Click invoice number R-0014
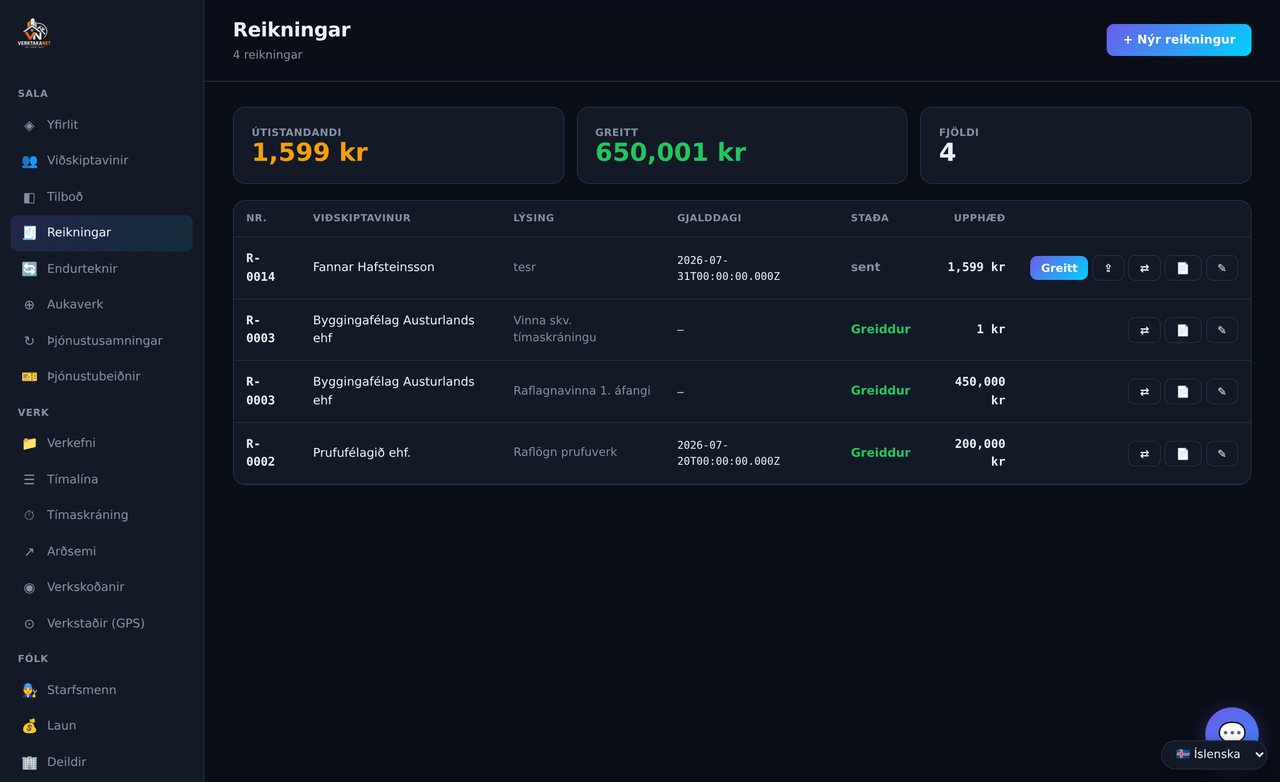The height and width of the screenshot is (782, 1280). (x=260, y=268)
